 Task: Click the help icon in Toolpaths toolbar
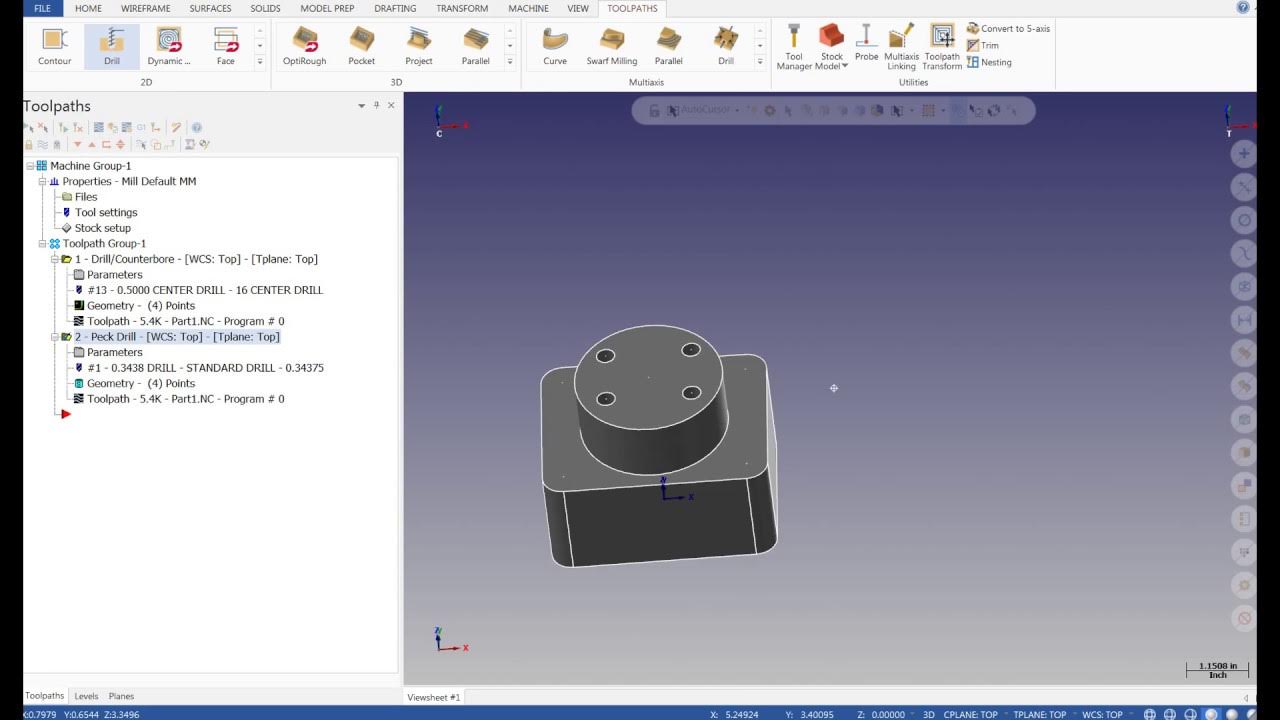click(x=197, y=128)
